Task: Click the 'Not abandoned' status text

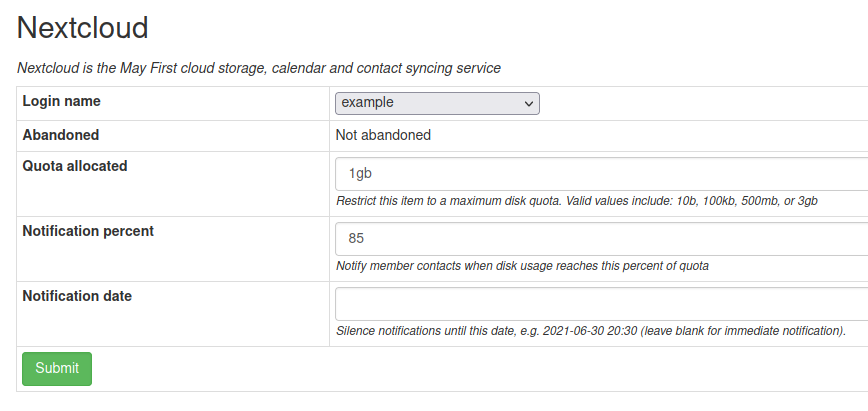Action: (x=383, y=135)
